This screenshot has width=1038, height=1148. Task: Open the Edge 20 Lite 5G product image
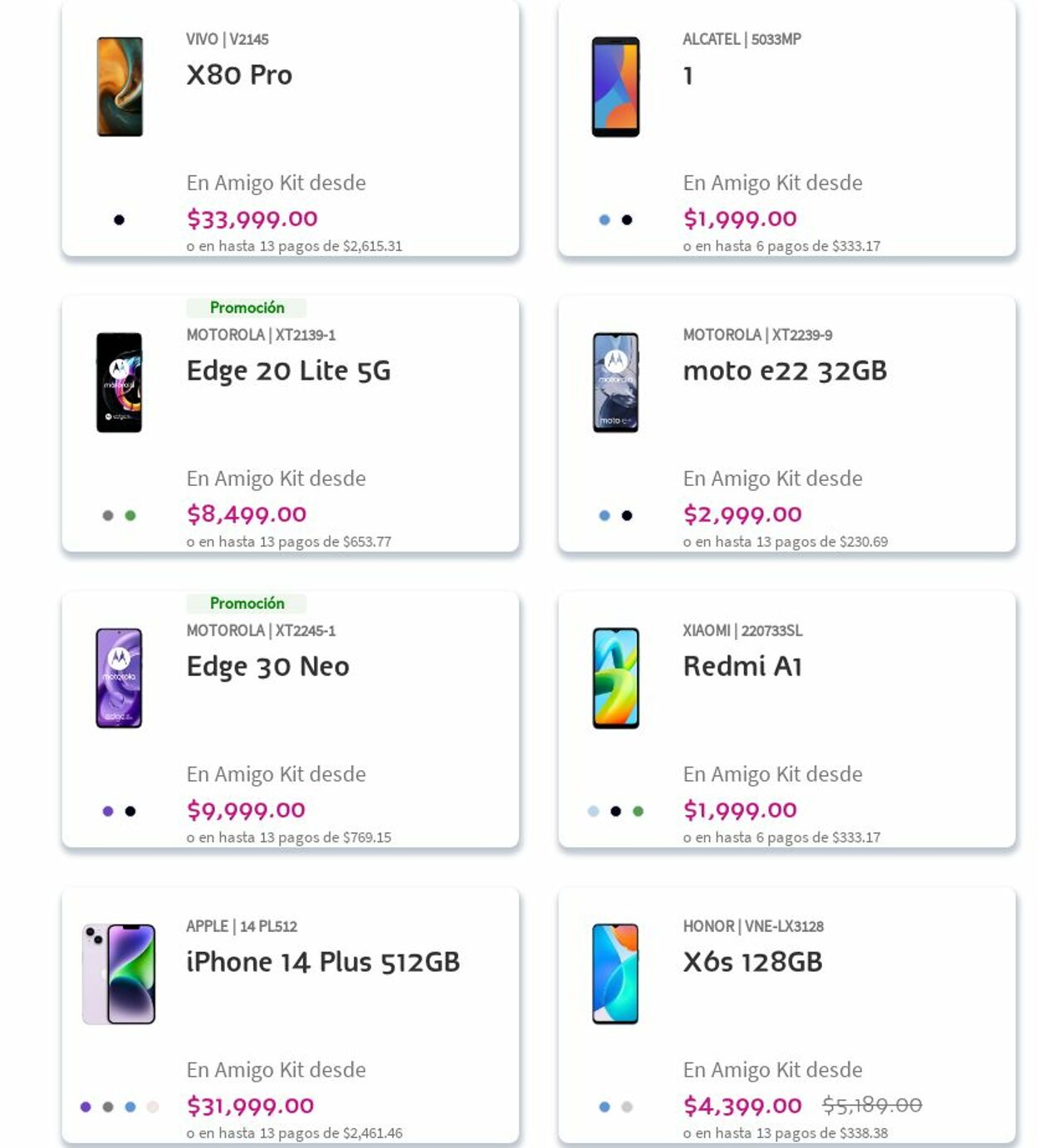click(120, 382)
